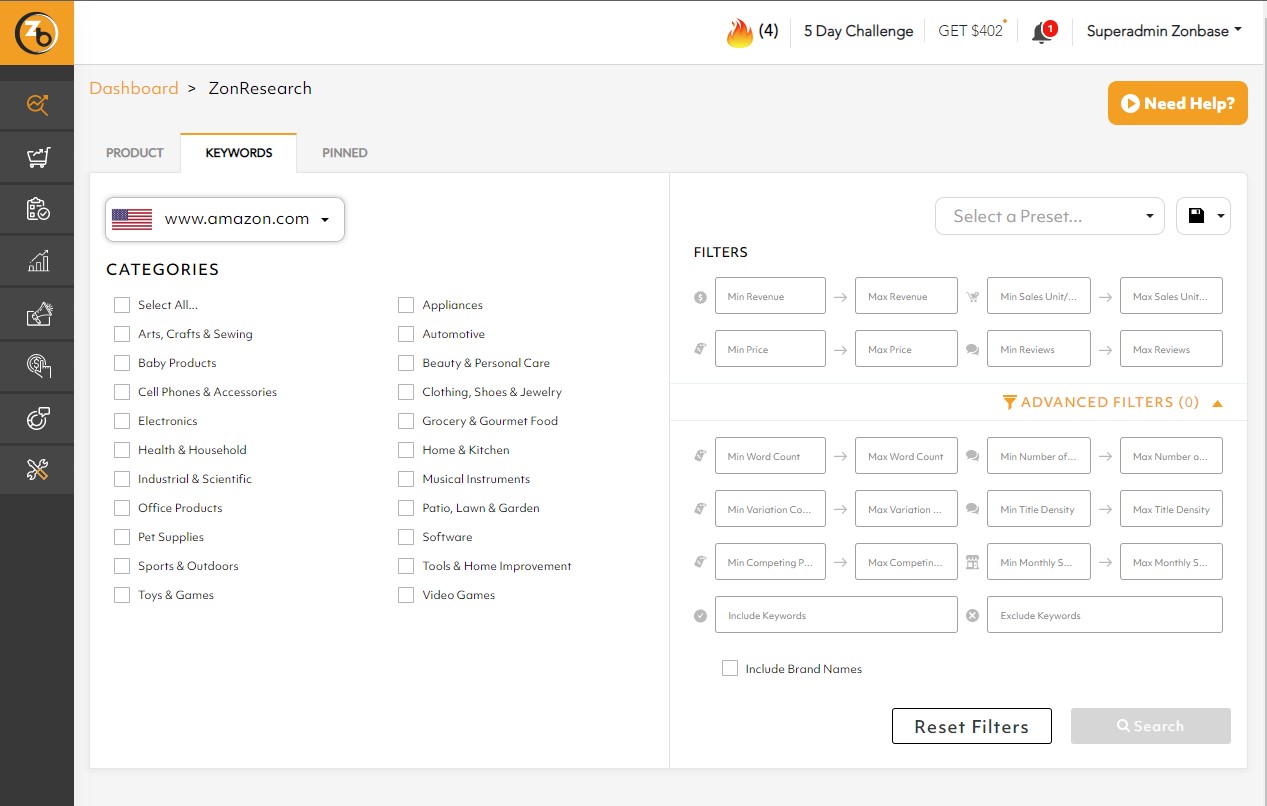
Task: Open the Select a Preset dropdown
Action: tap(1048, 215)
